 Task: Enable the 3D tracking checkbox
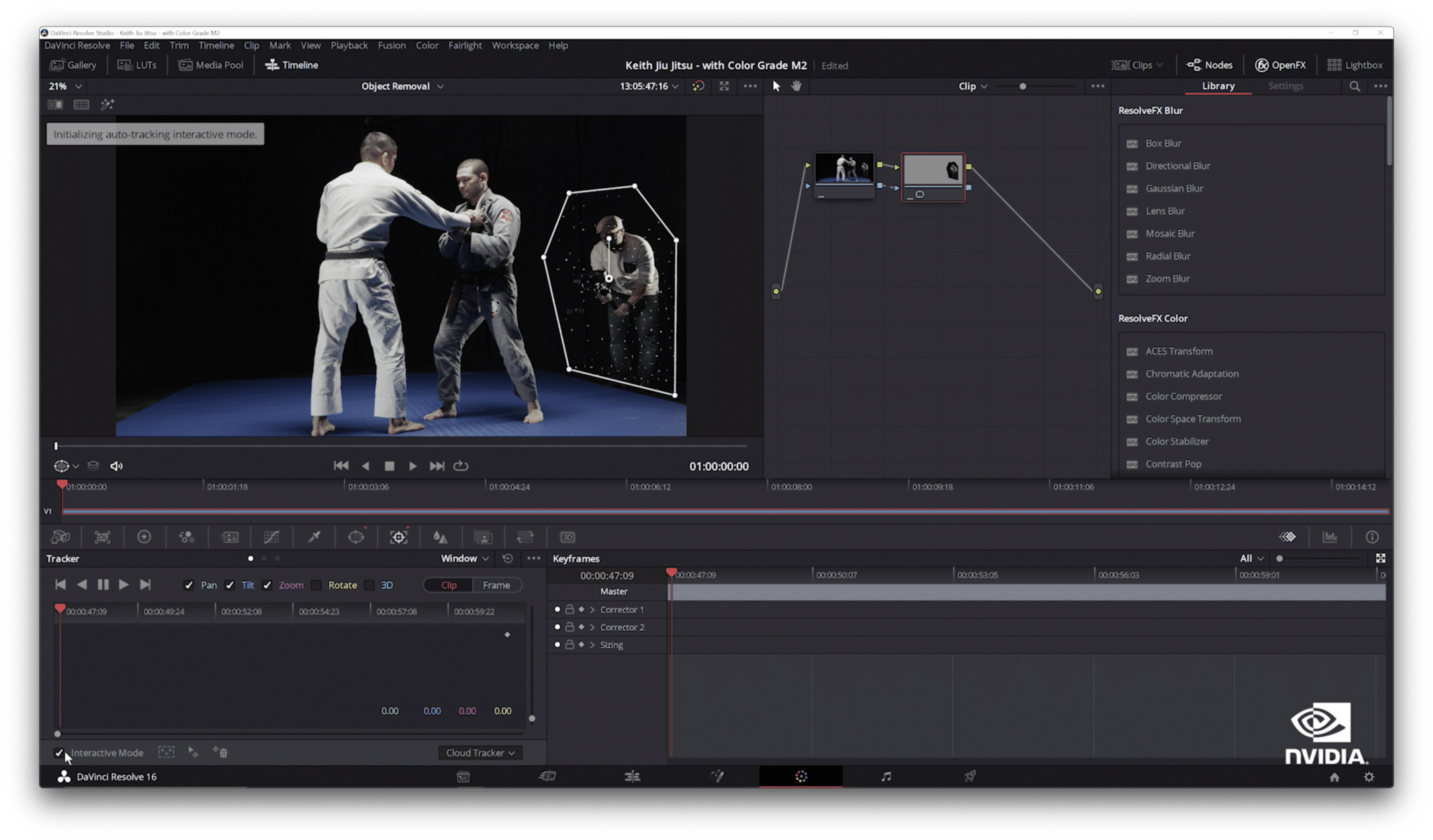click(369, 585)
